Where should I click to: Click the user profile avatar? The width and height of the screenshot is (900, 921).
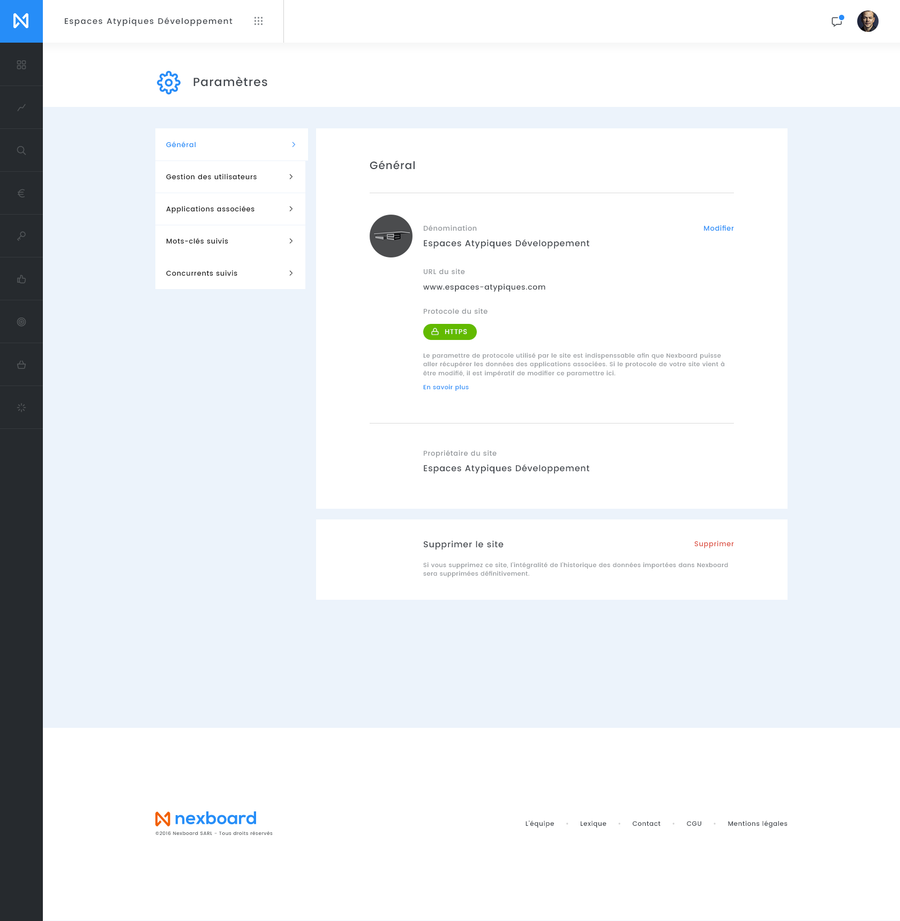click(867, 21)
